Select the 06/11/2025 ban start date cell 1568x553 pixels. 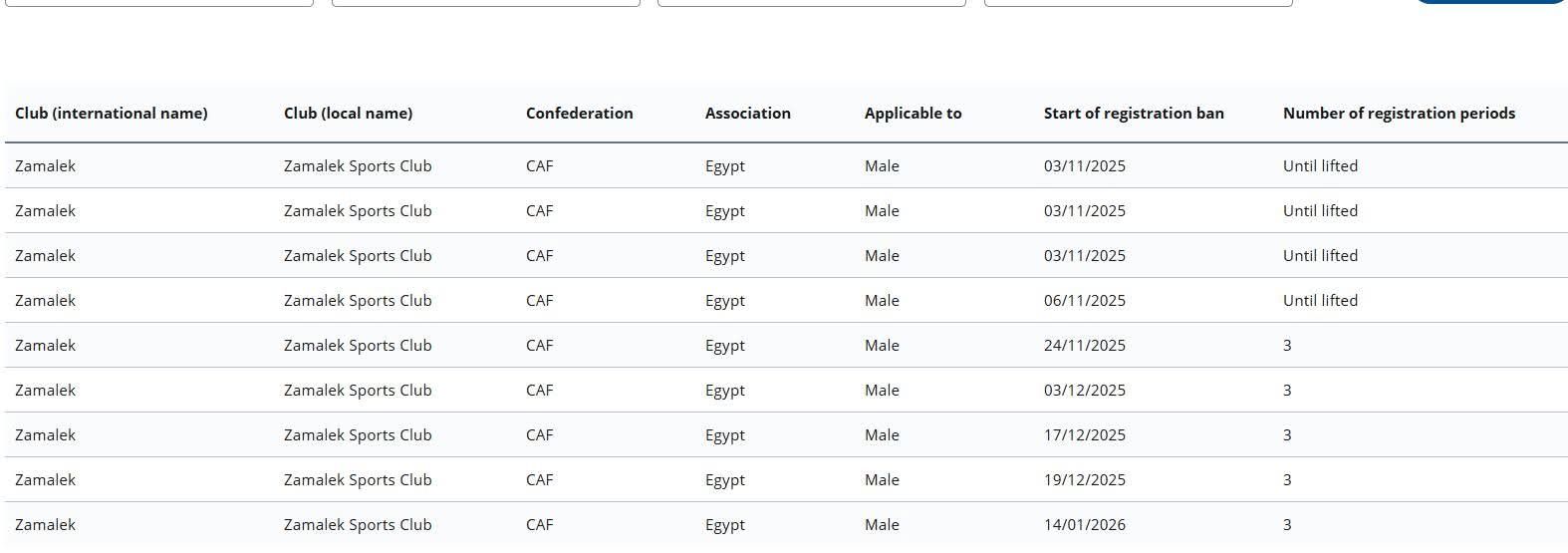click(x=1084, y=301)
